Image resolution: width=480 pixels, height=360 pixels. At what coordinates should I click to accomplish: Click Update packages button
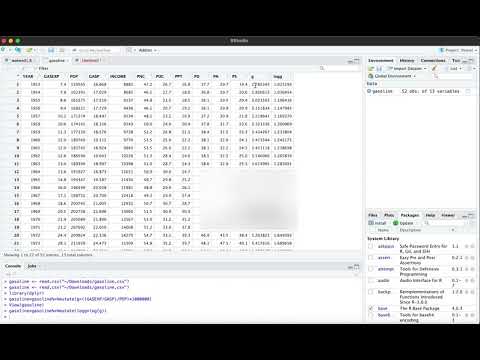pyautogui.click(x=403, y=223)
